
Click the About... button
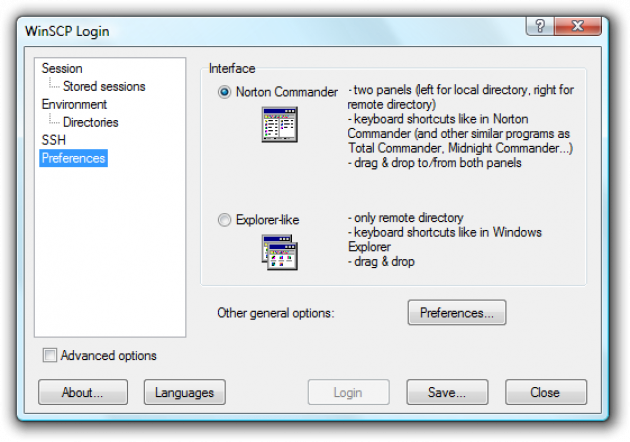83,392
